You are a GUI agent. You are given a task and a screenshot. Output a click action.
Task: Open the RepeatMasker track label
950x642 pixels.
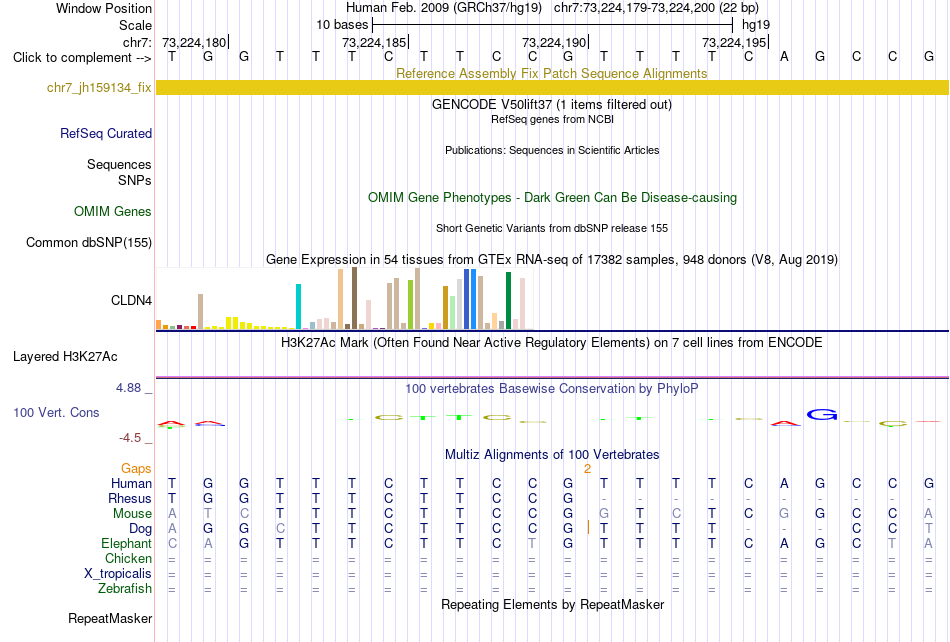pyautogui.click(x=110, y=618)
